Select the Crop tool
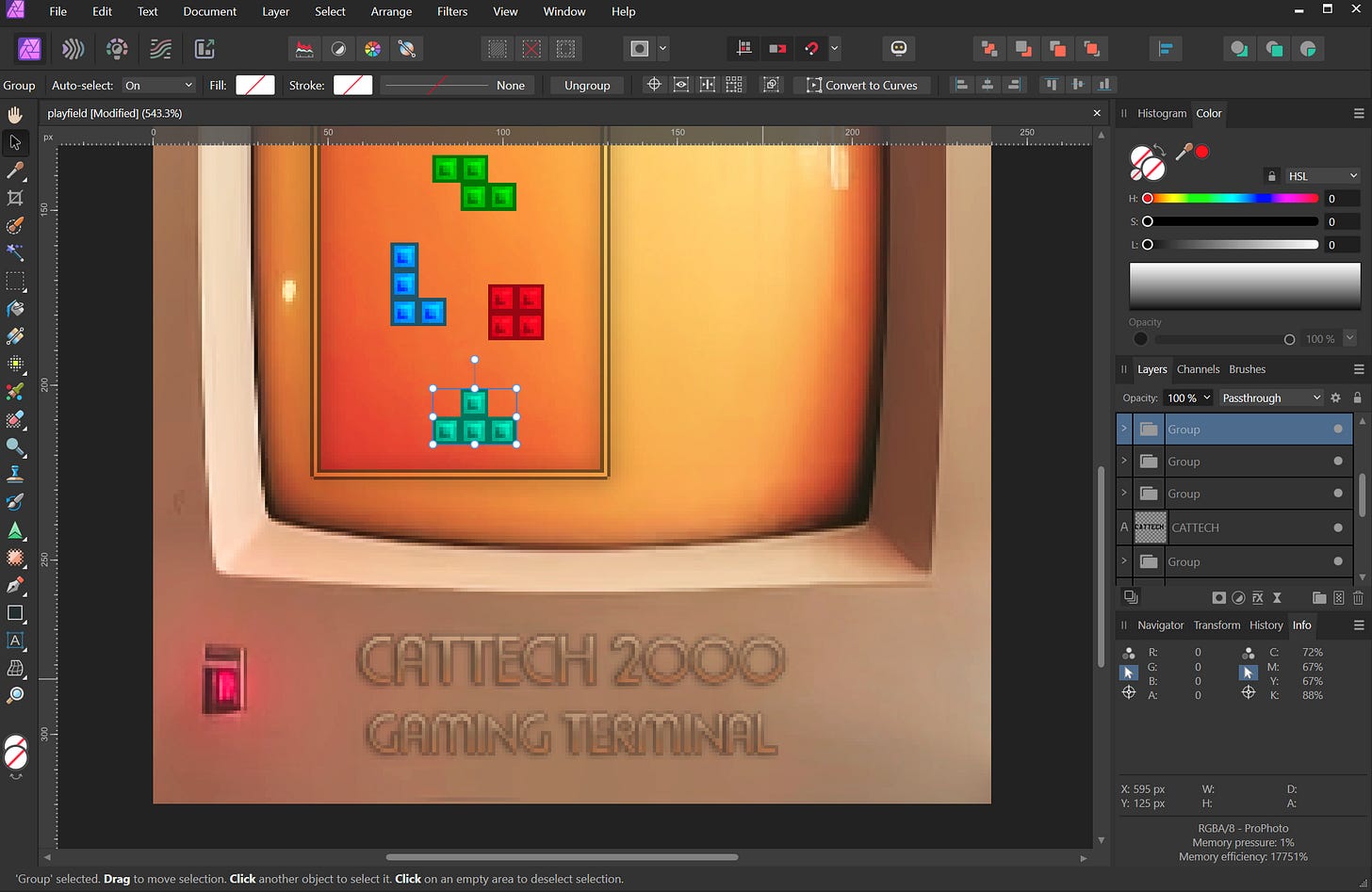Viewport: 1372px width, 892px height. [15, 198]
